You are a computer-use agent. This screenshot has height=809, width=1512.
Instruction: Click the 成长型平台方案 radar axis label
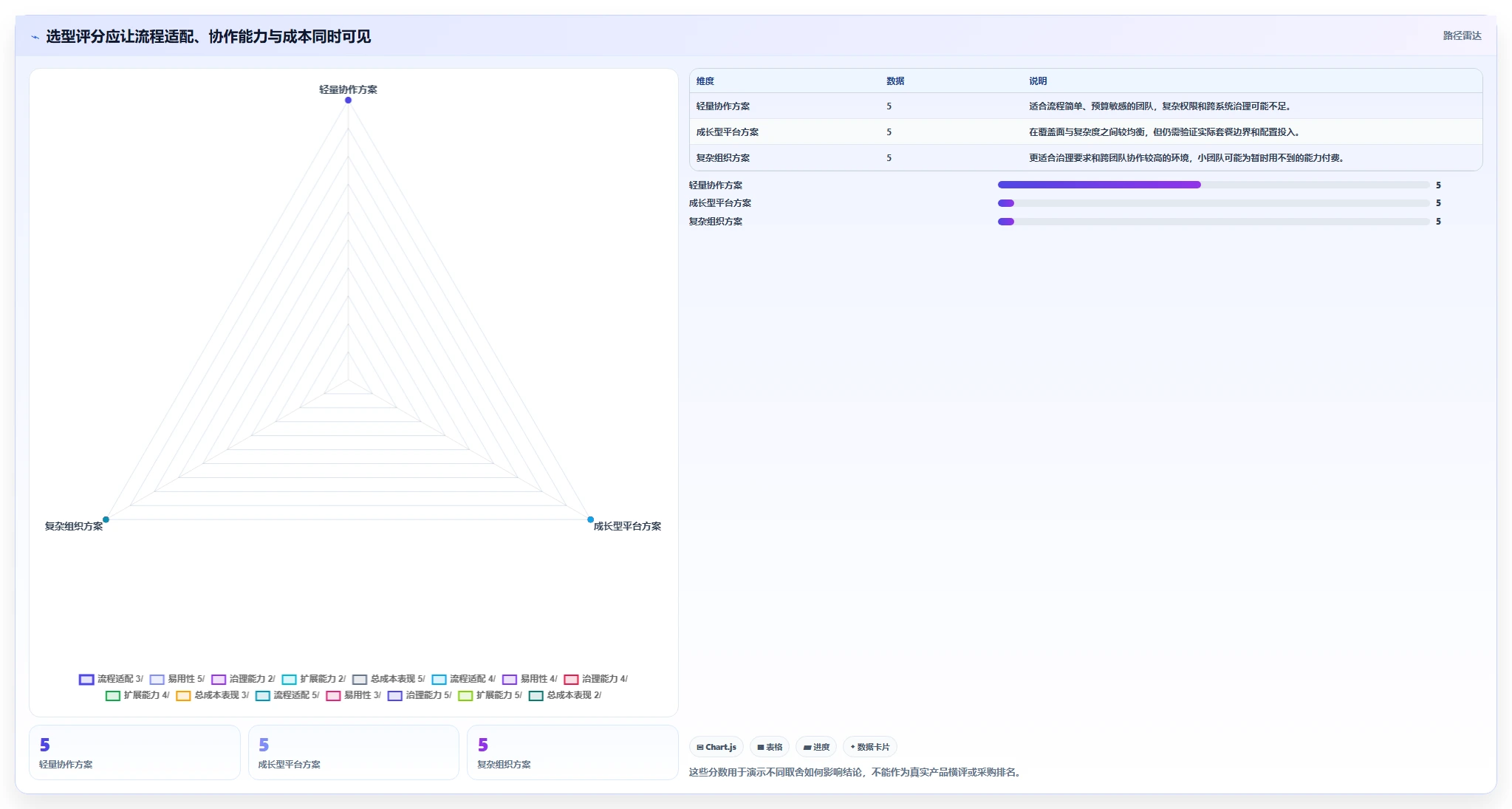[627, 526]
